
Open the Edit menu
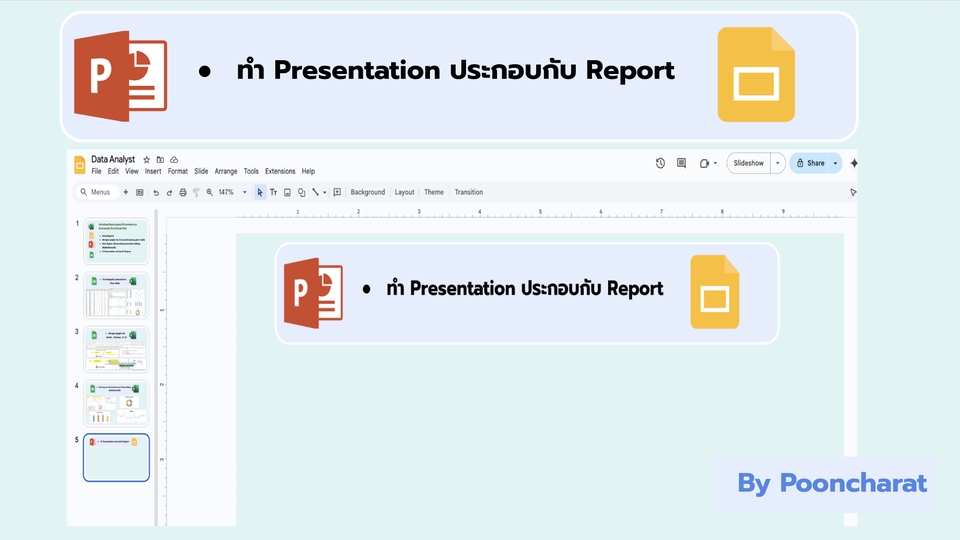(x=113, y=171)
